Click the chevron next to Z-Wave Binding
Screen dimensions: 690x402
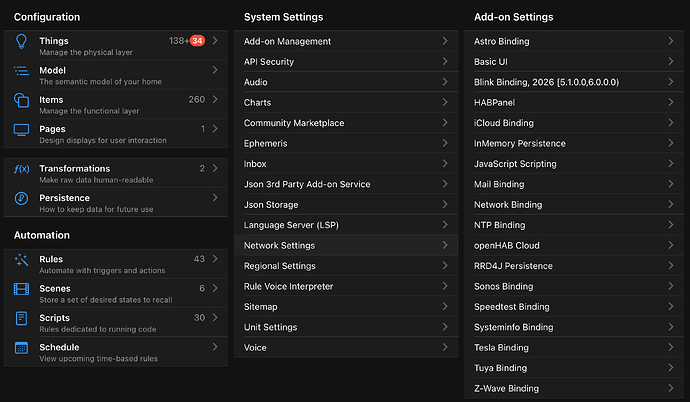(671, 388)
